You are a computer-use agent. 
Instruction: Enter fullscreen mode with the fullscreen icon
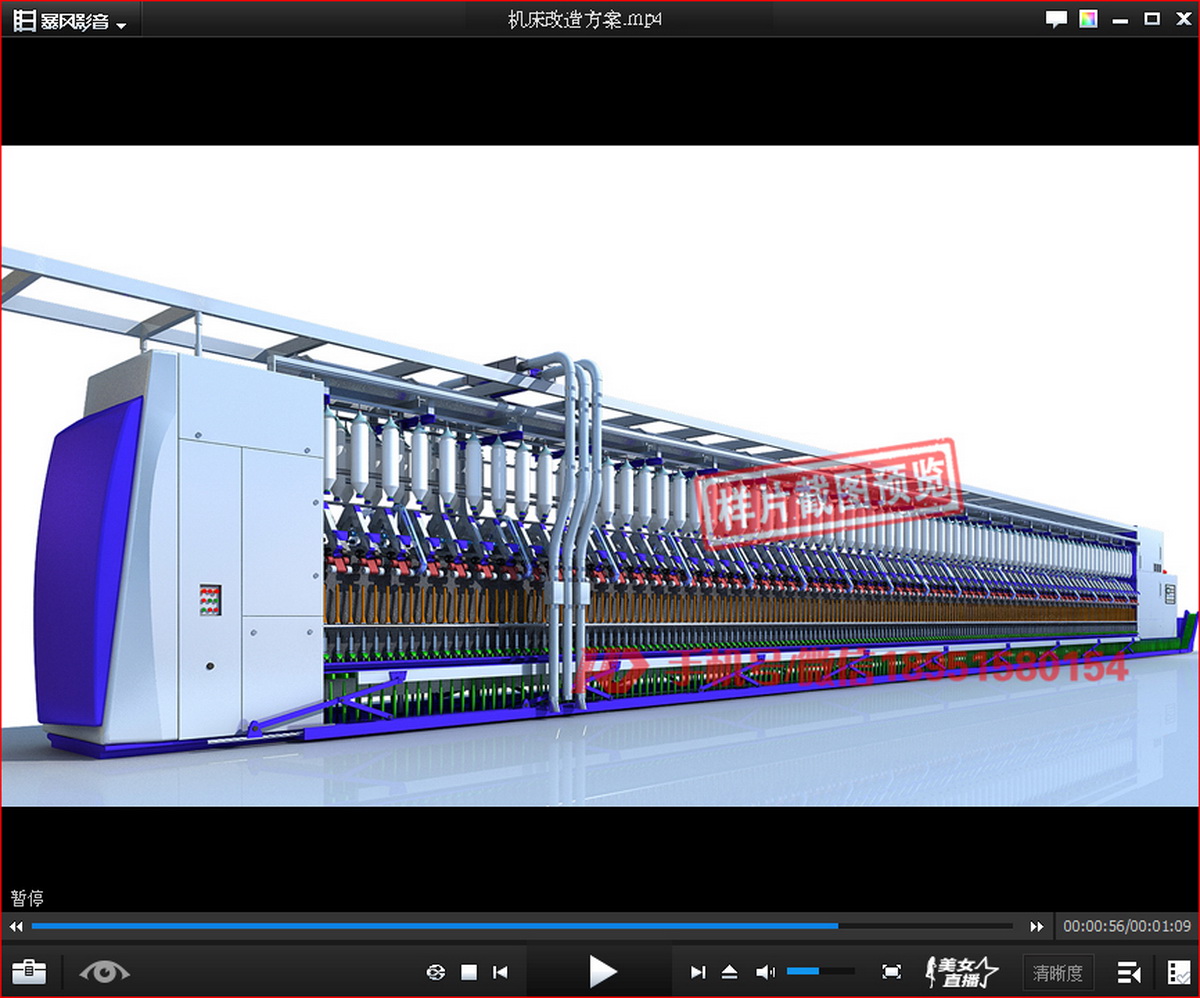tap(891, 971)
